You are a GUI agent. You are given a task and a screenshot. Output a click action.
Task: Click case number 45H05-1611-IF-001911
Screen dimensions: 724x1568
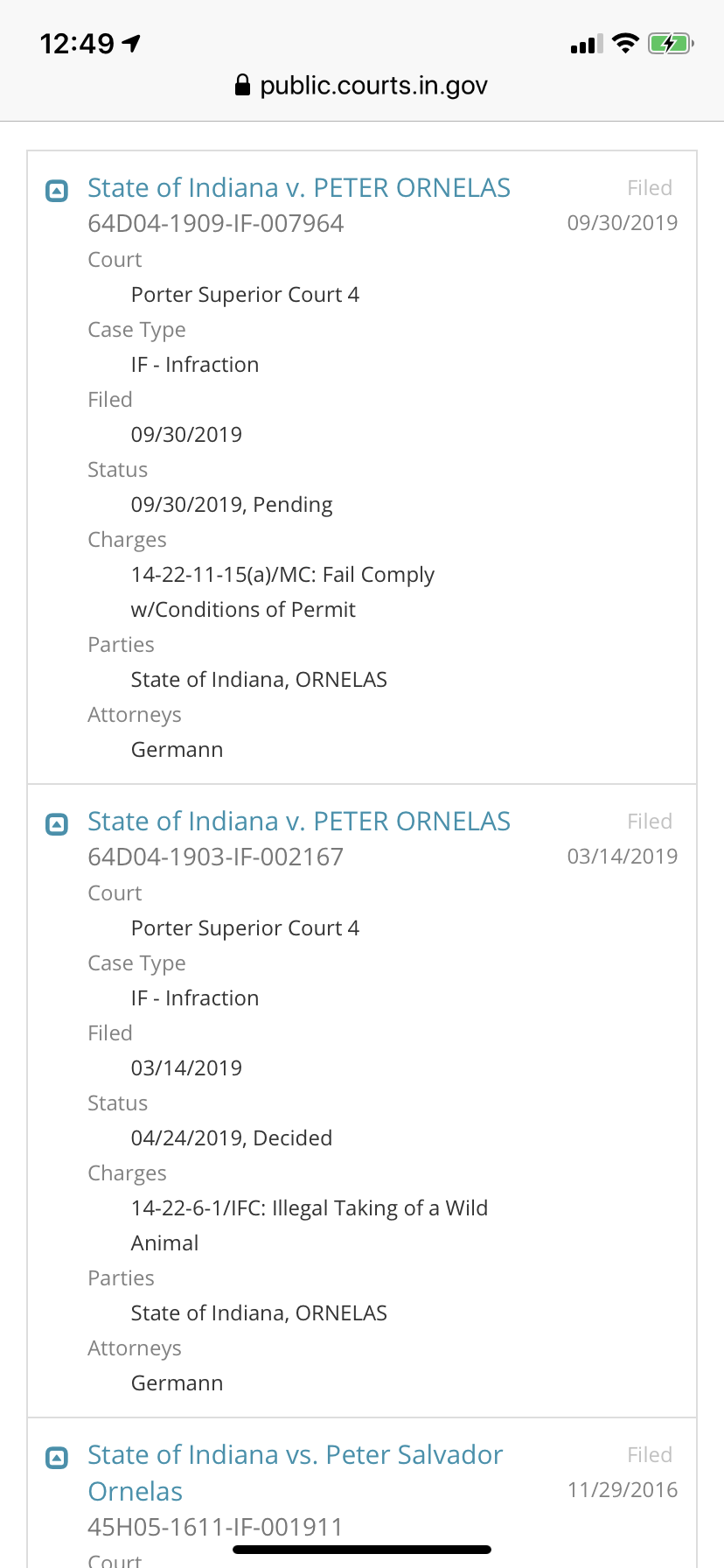216,1528
